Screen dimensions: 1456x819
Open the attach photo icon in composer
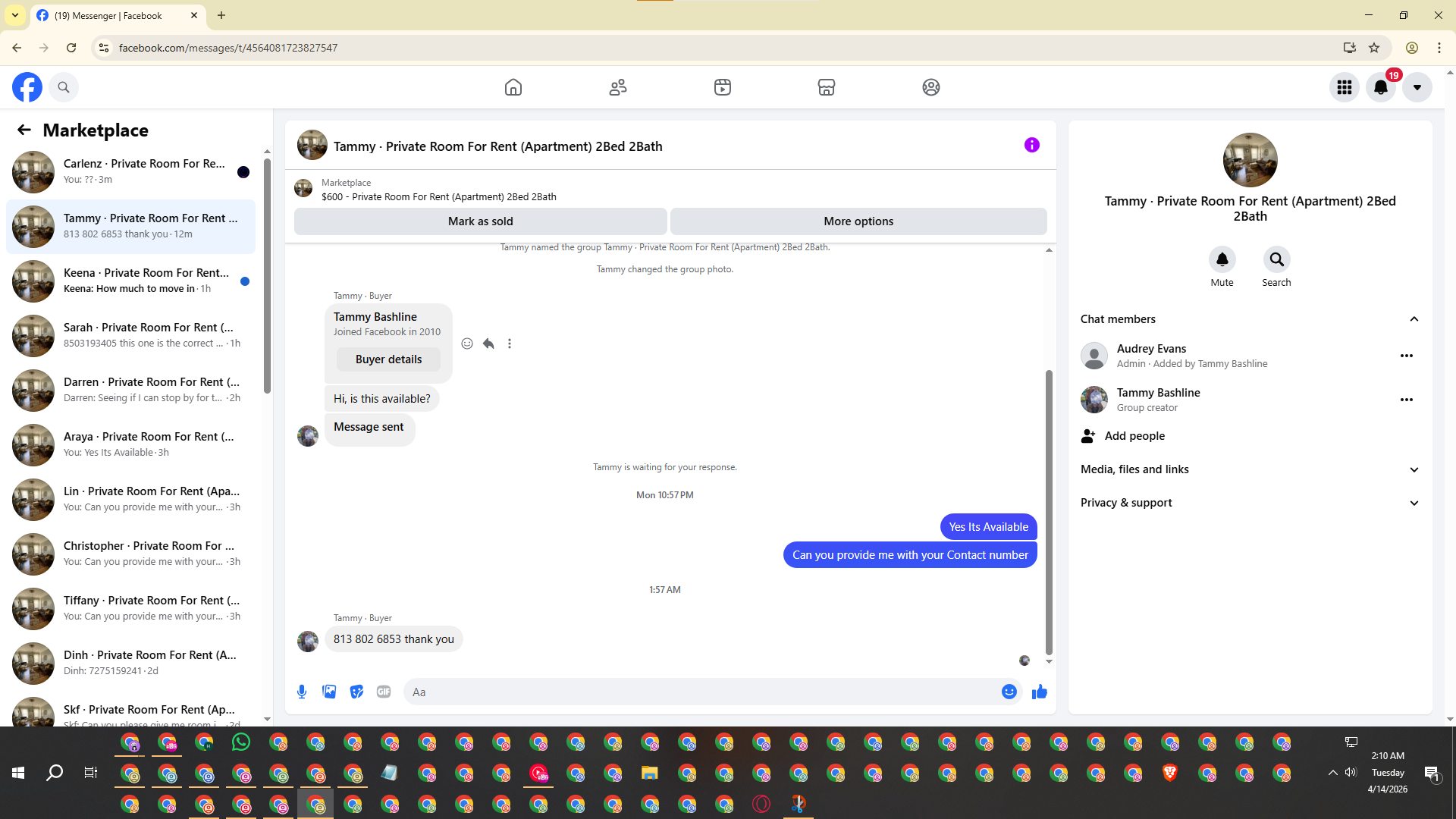(x=329, y=692)
